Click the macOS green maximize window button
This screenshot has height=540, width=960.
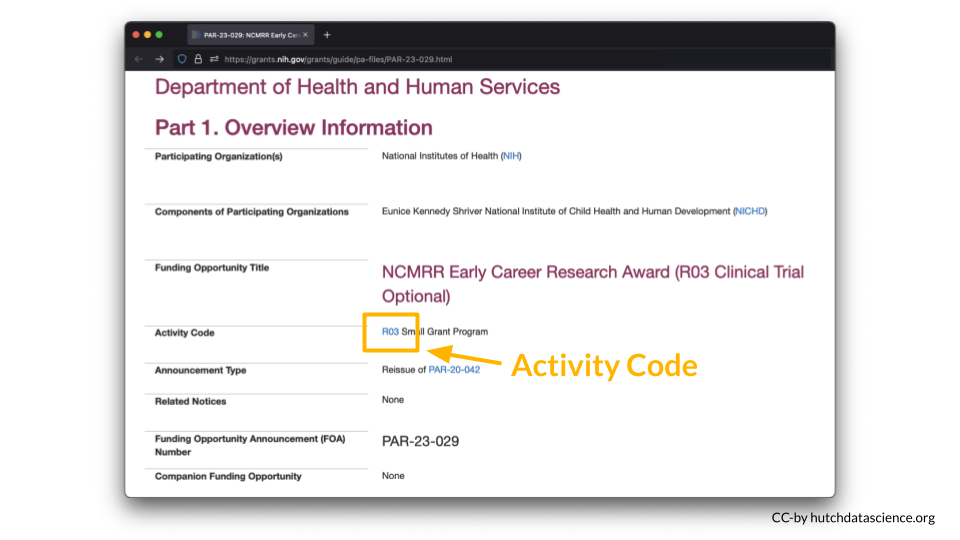(159, 35)
